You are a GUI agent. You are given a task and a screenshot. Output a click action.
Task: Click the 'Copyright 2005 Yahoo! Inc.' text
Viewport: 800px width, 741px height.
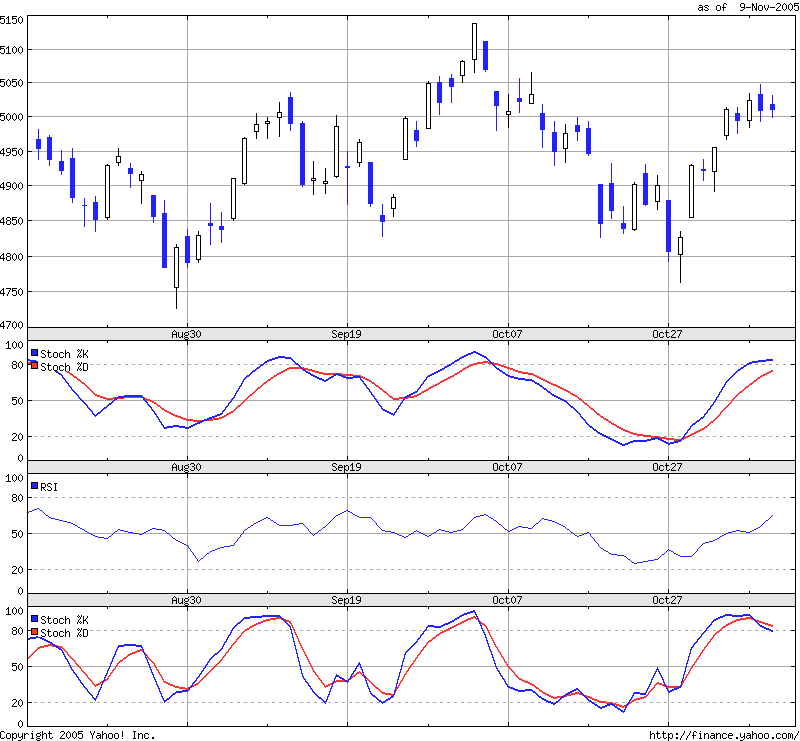click(x=78, y=735)
